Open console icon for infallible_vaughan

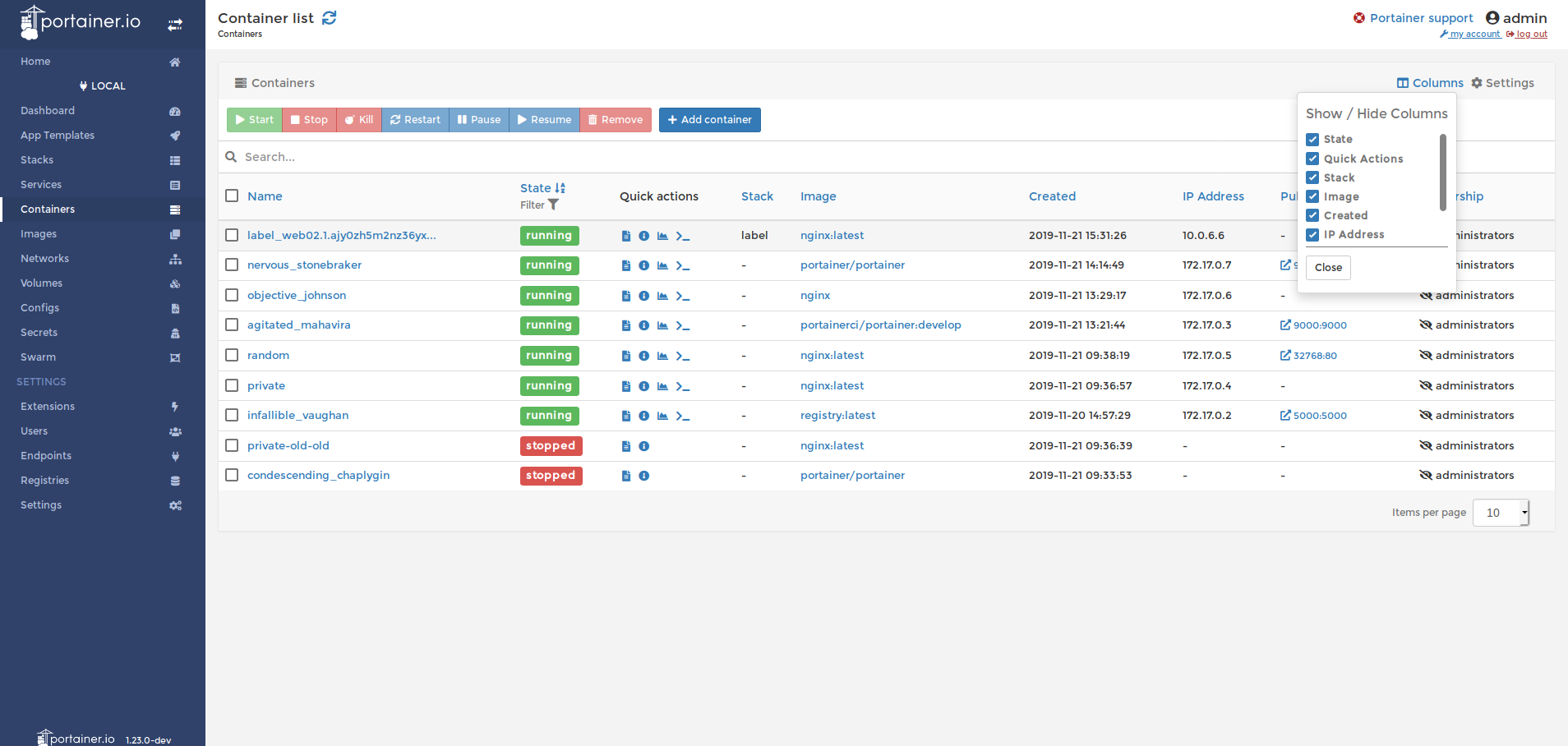tap(683, 416)
